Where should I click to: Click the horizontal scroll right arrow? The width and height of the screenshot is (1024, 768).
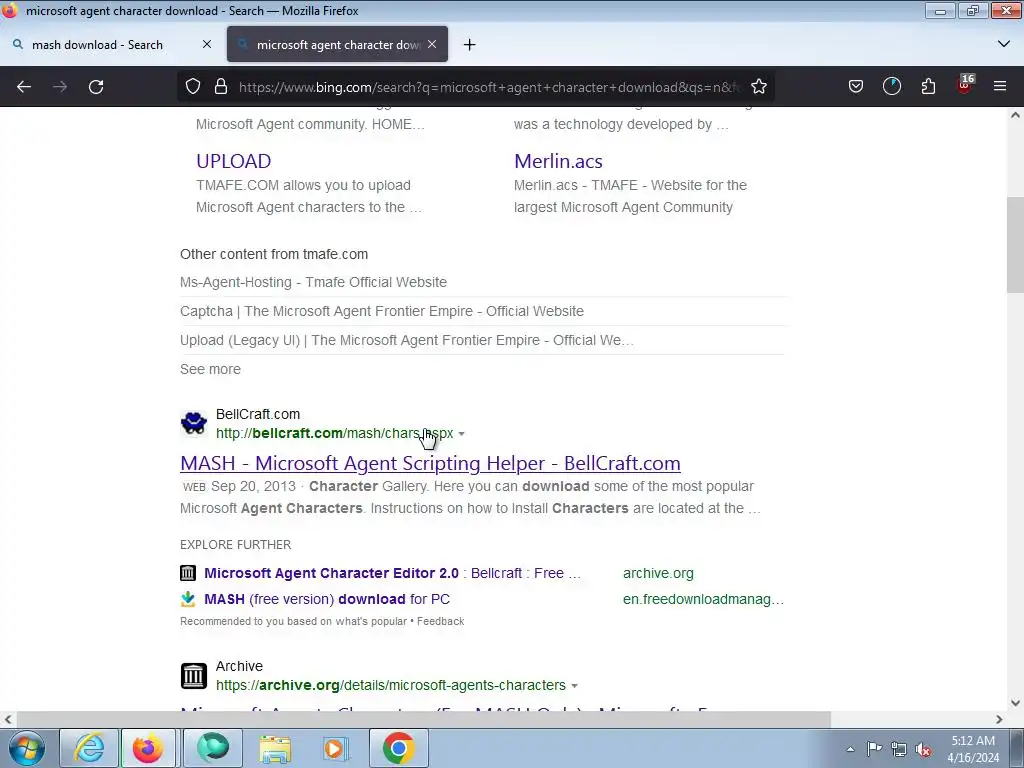999,719
